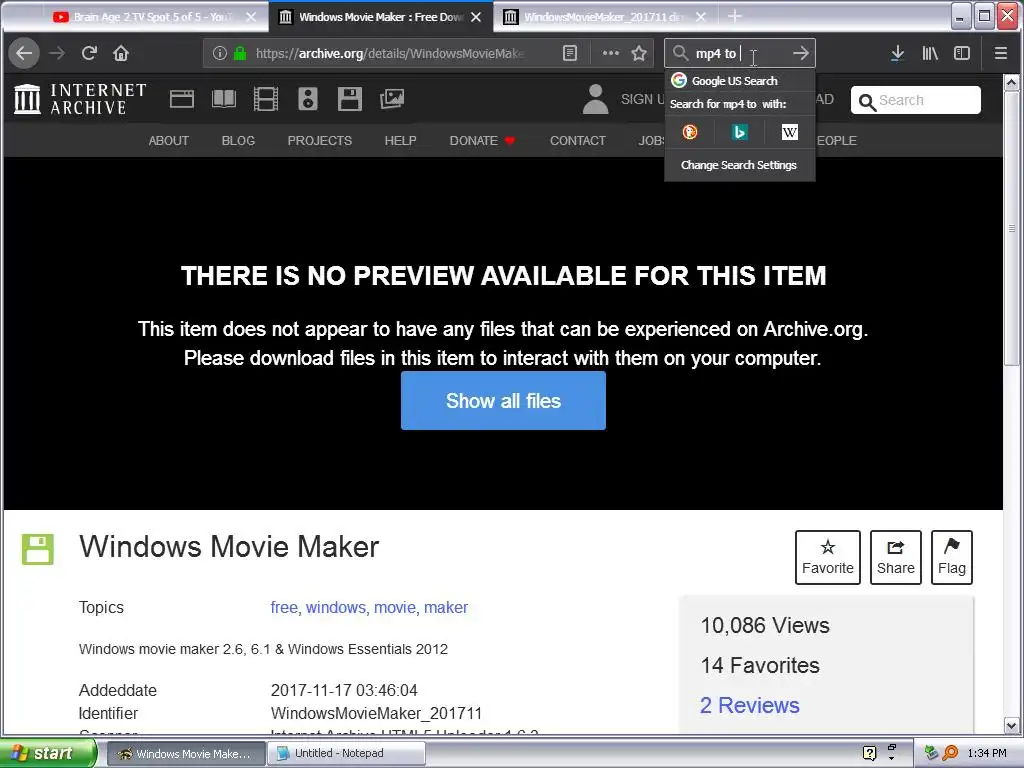Search with DuckDuckGo engine icon

(x=690, y=133)
